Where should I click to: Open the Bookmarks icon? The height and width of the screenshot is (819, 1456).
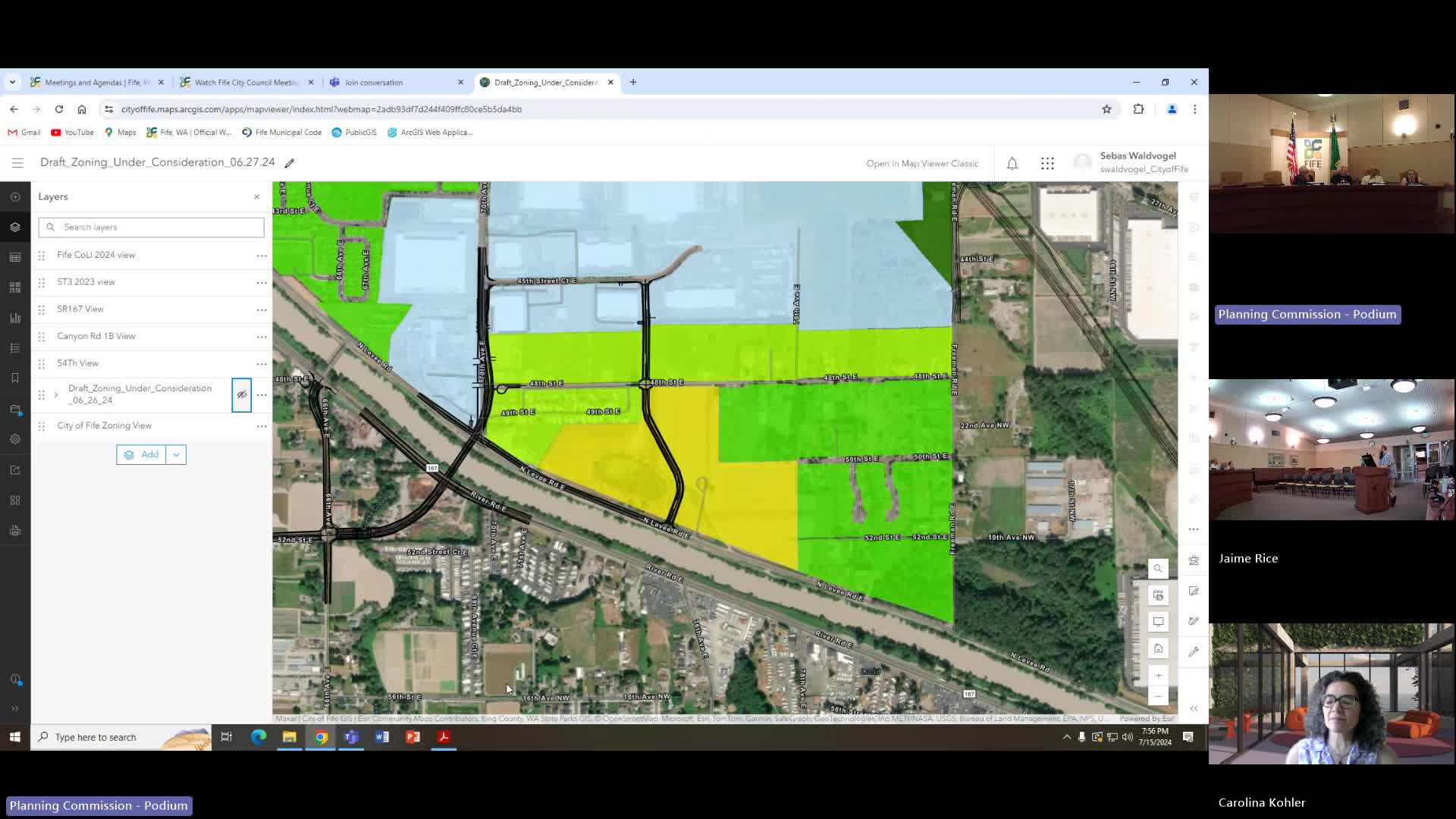coord(15,378)
